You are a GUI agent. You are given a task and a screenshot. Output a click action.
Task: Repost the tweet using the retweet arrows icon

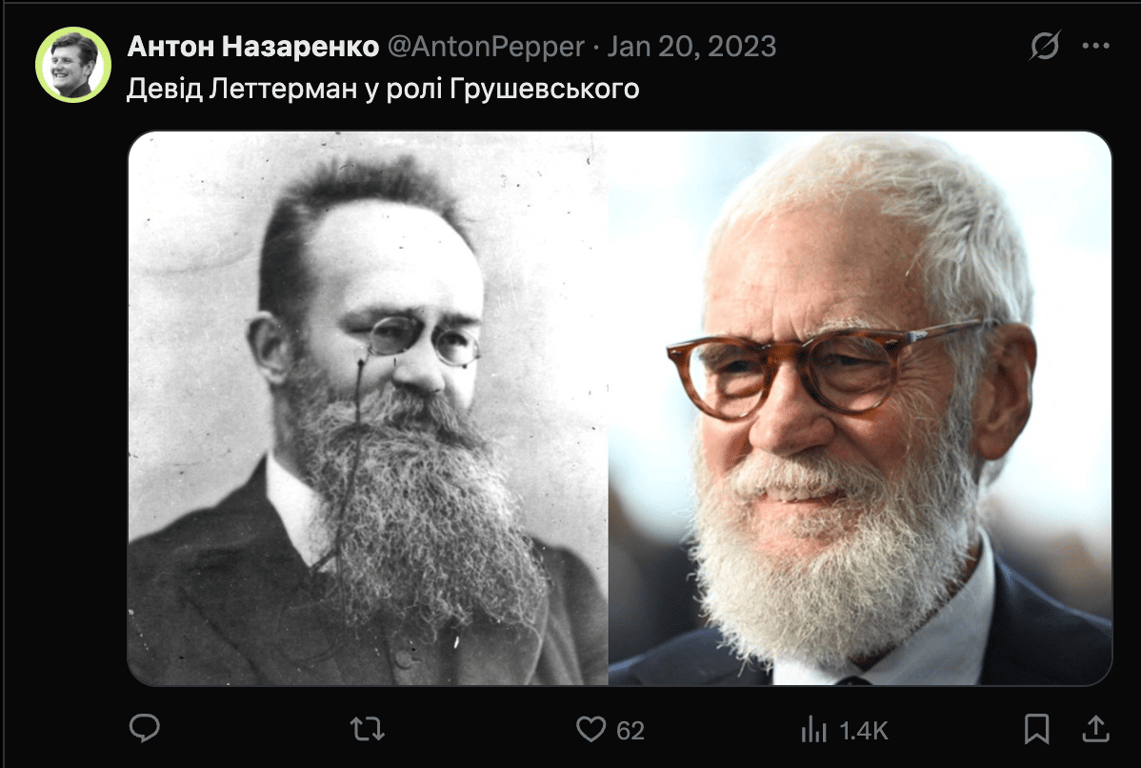tap(367, 729)
